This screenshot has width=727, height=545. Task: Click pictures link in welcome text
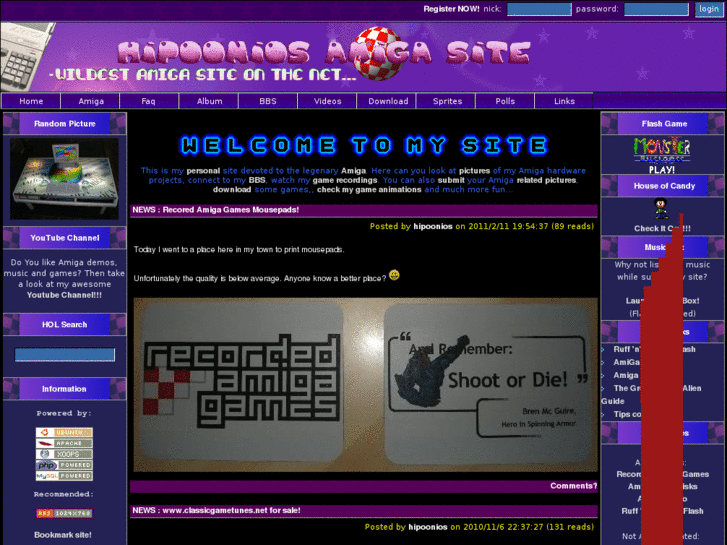point(474,171)
